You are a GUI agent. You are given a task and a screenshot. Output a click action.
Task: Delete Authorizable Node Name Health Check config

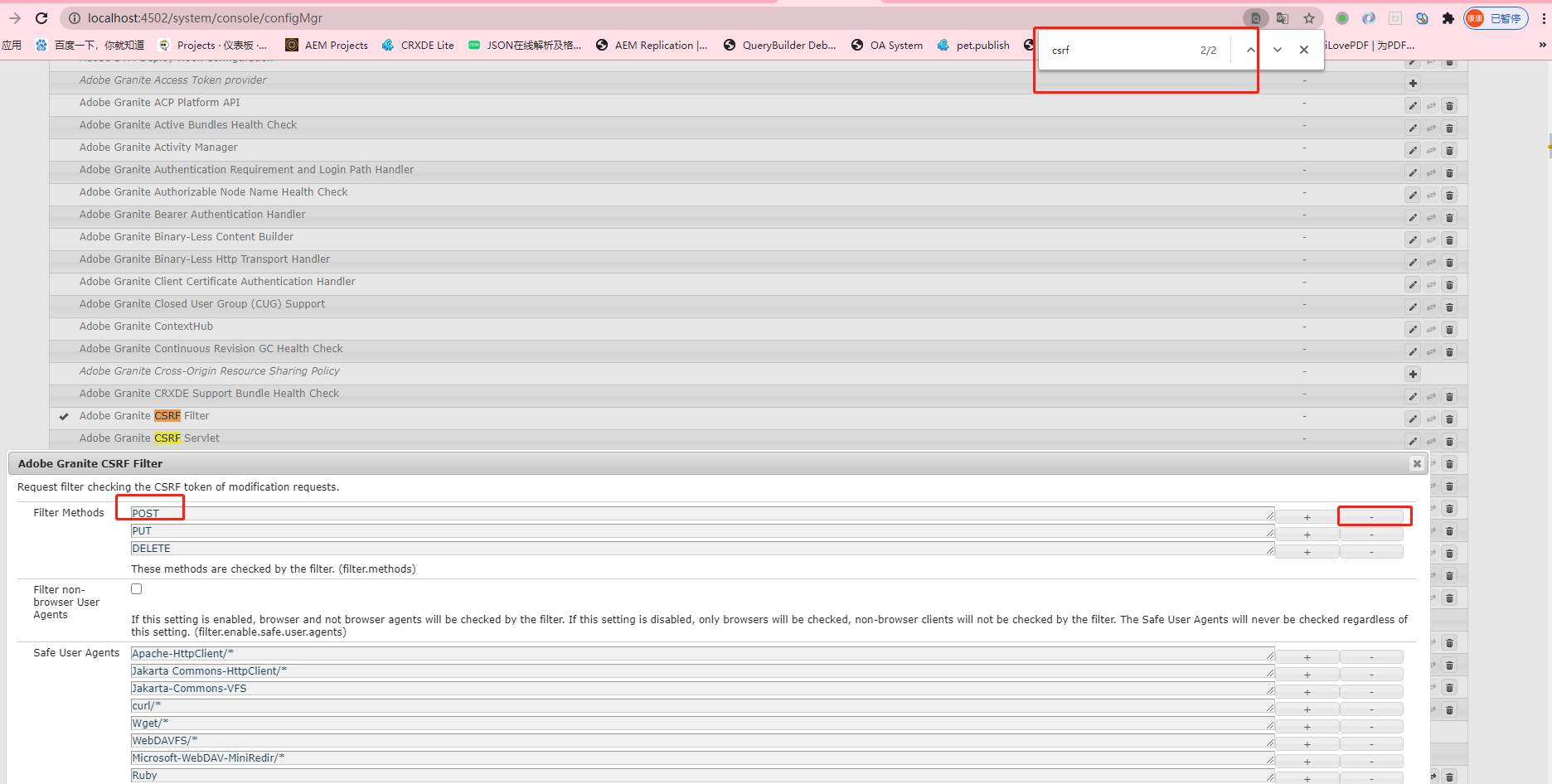point(1449,195)
